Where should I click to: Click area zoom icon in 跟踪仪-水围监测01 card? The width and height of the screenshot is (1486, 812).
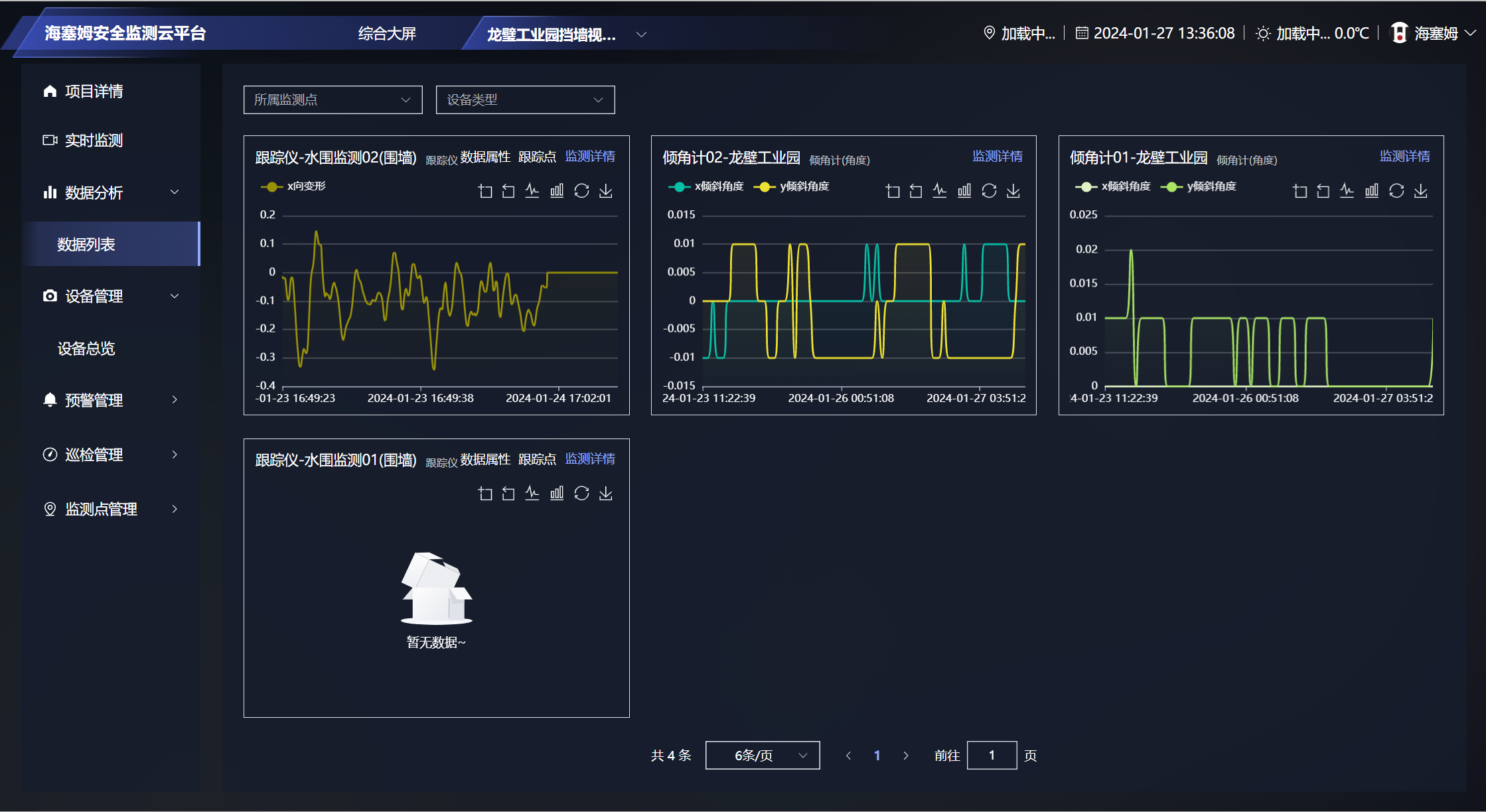coord(485,494)
